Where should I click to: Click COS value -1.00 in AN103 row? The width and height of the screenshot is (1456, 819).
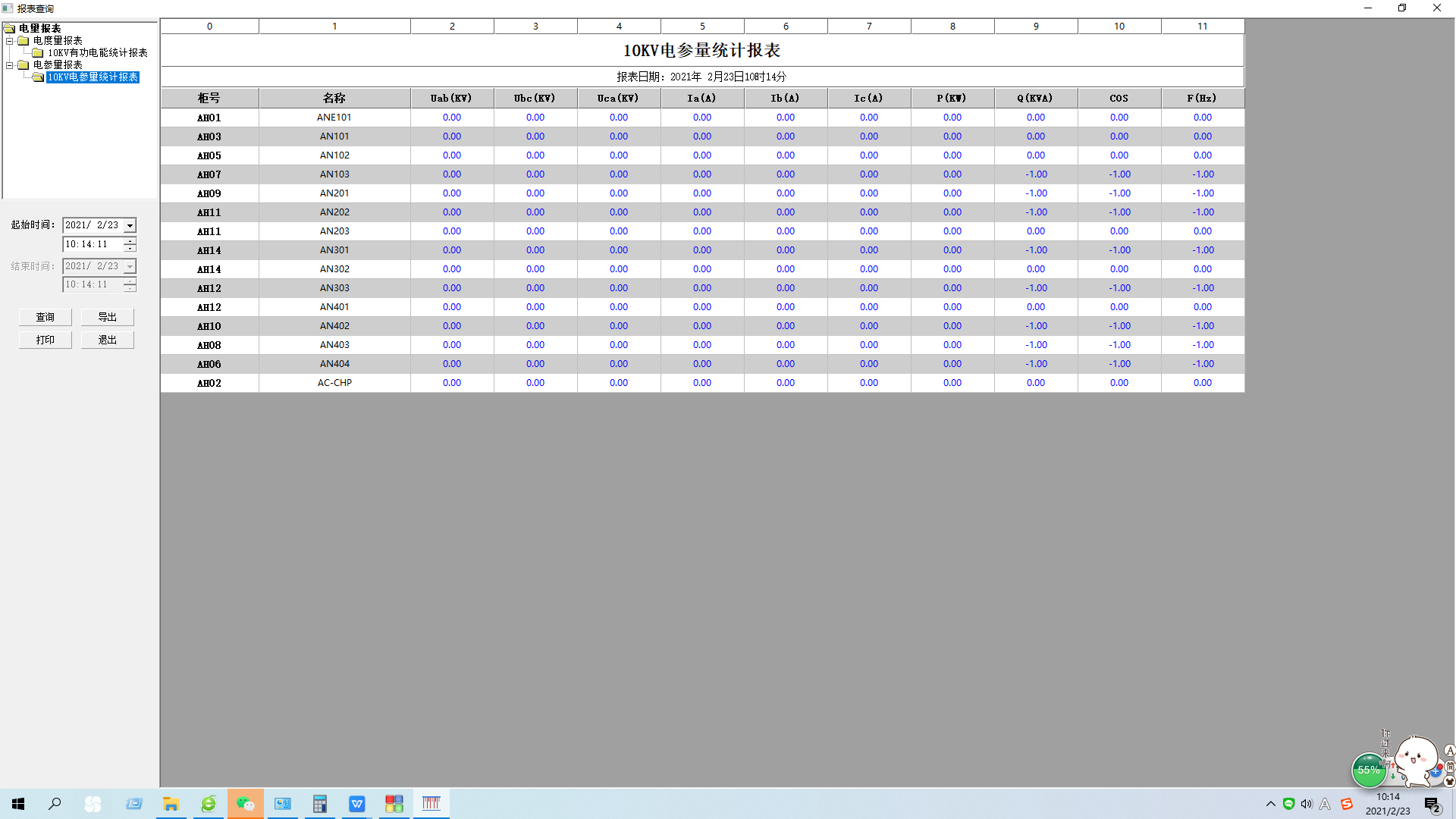click(1119, 174)
